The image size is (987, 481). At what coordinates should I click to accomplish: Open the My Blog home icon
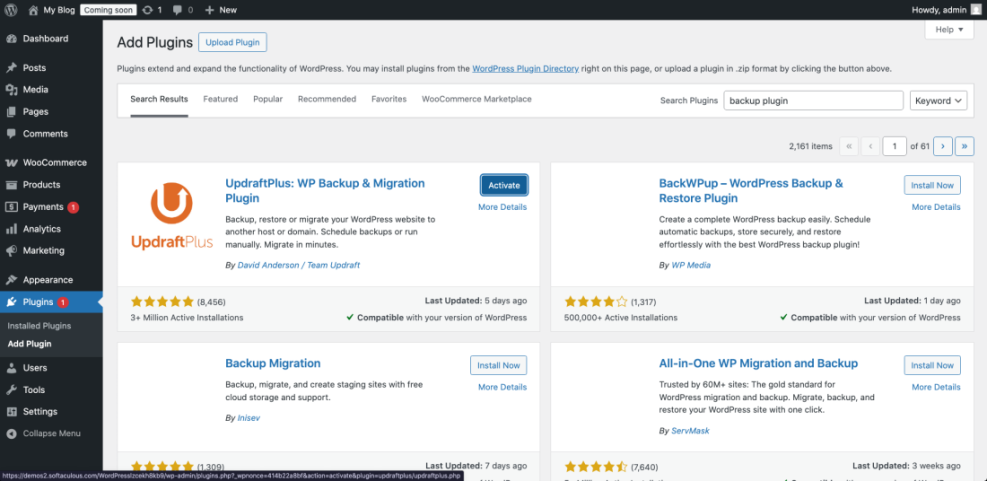(33, 9)
